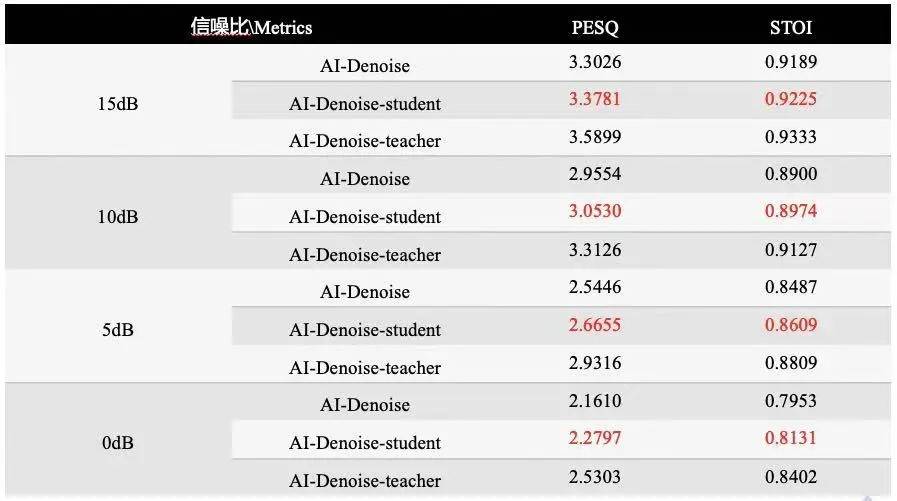Select the 0dB row label
The height and width of the screenshot is (501, 897).
(119, 443)
